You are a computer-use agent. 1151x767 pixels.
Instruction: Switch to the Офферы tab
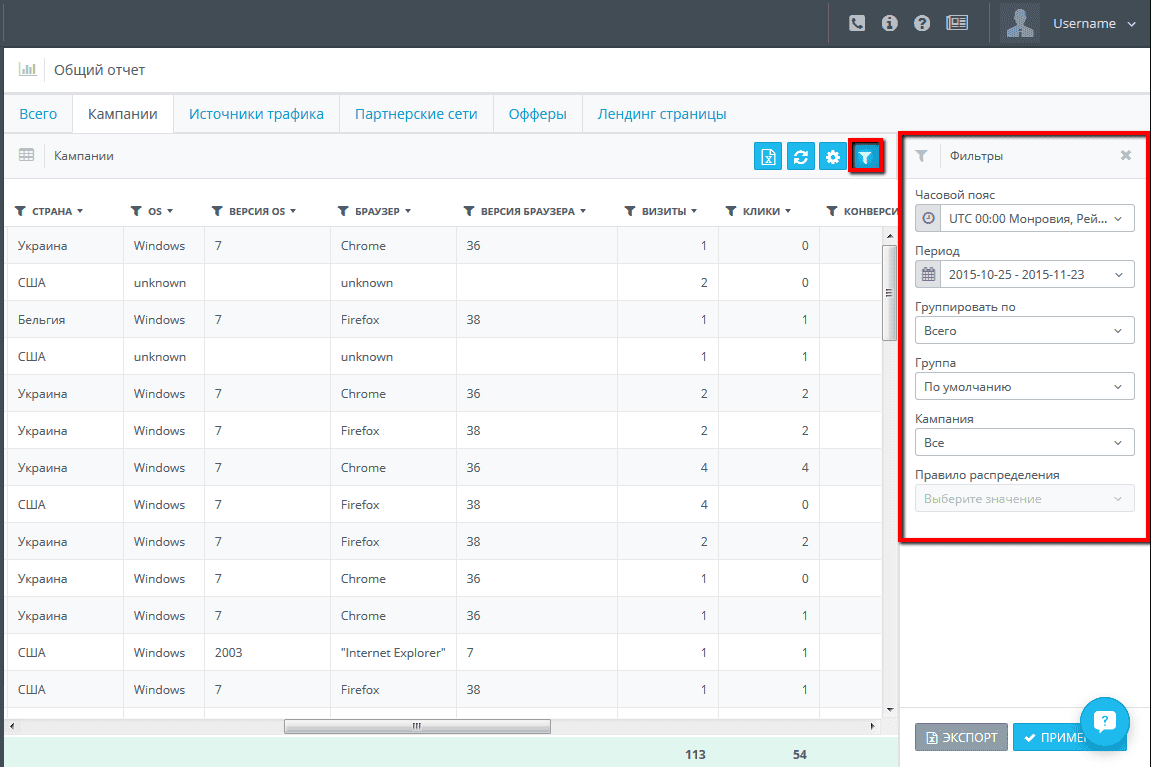click(537, 114)
